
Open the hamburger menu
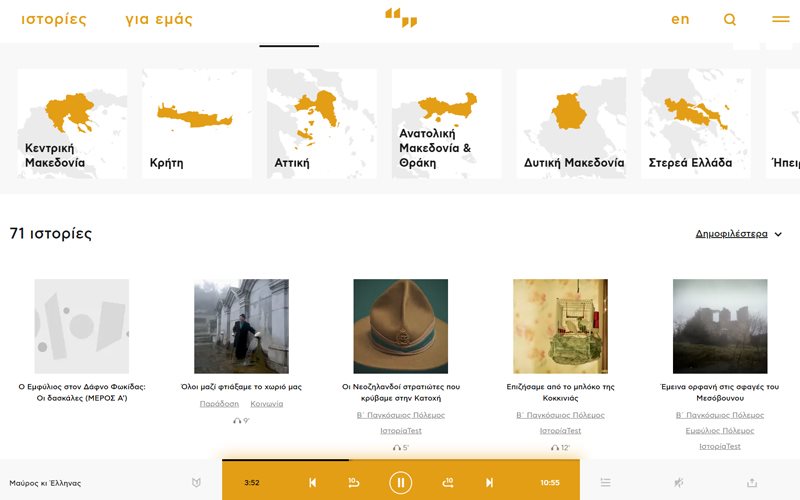click(780, 19)
